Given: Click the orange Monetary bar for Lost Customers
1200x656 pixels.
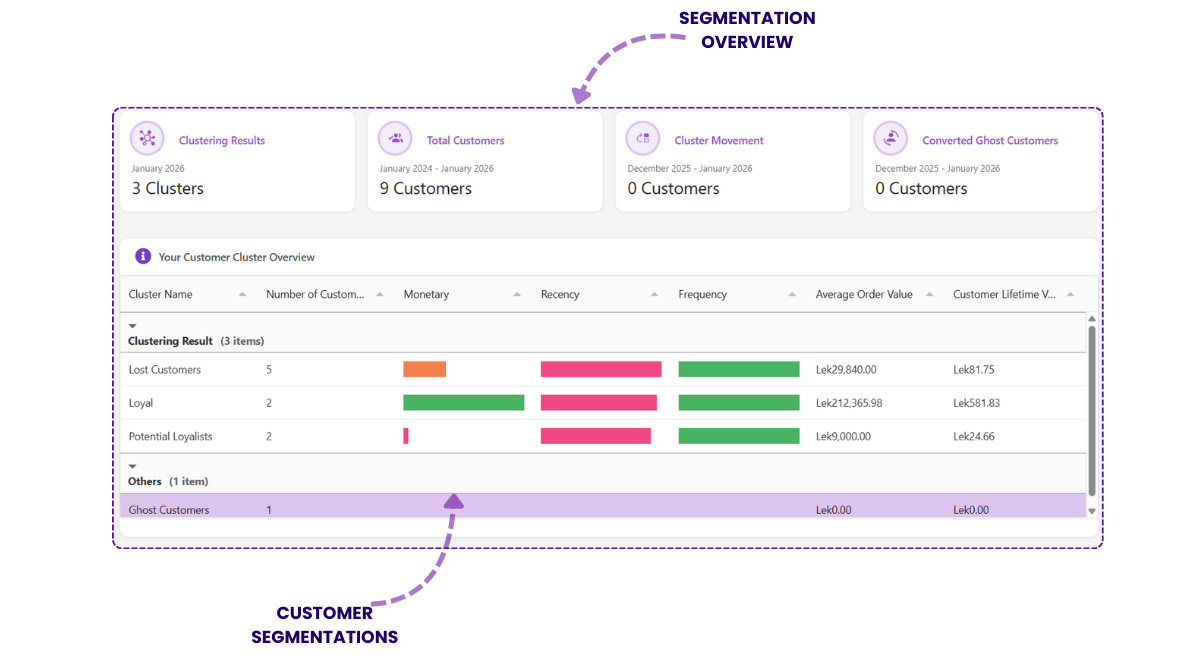Looking at the screenshot, I should click(x=425, y=368).
